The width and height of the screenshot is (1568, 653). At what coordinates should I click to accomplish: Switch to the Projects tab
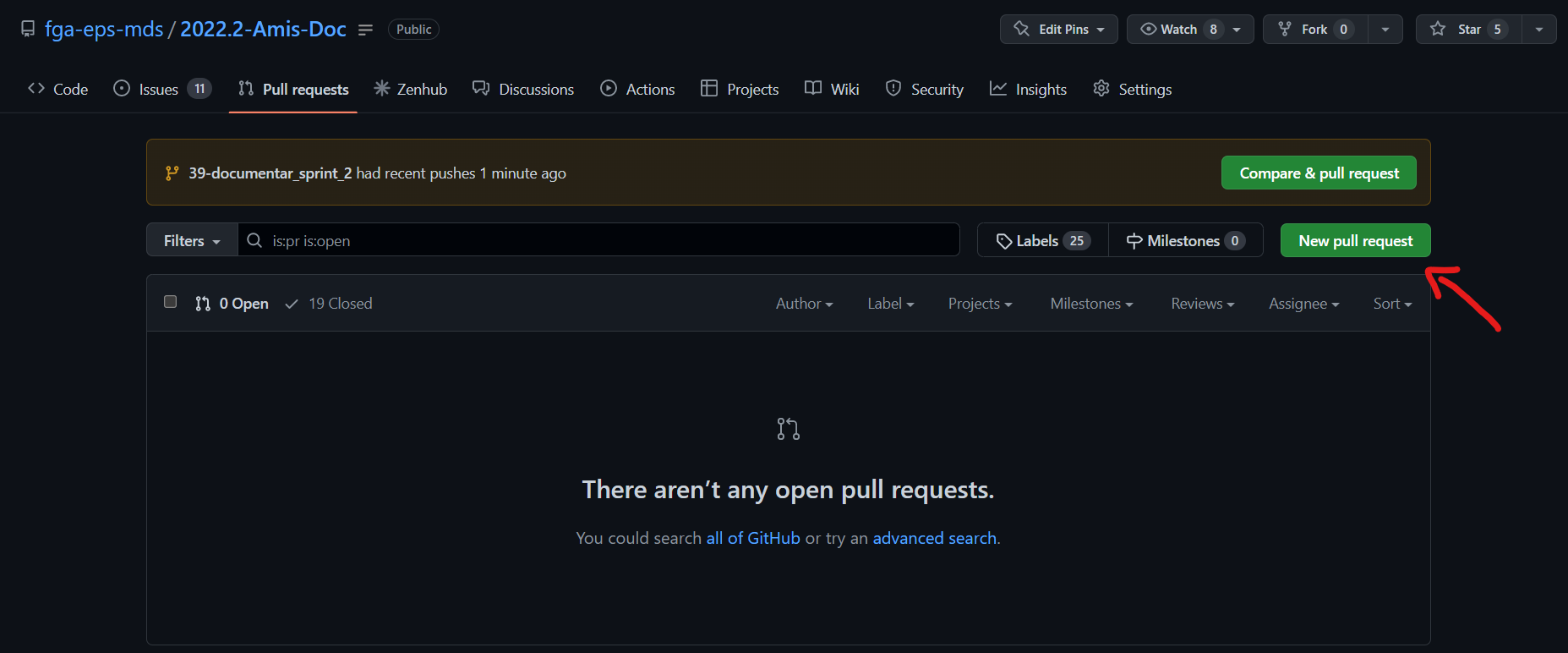tap(740, 89)
